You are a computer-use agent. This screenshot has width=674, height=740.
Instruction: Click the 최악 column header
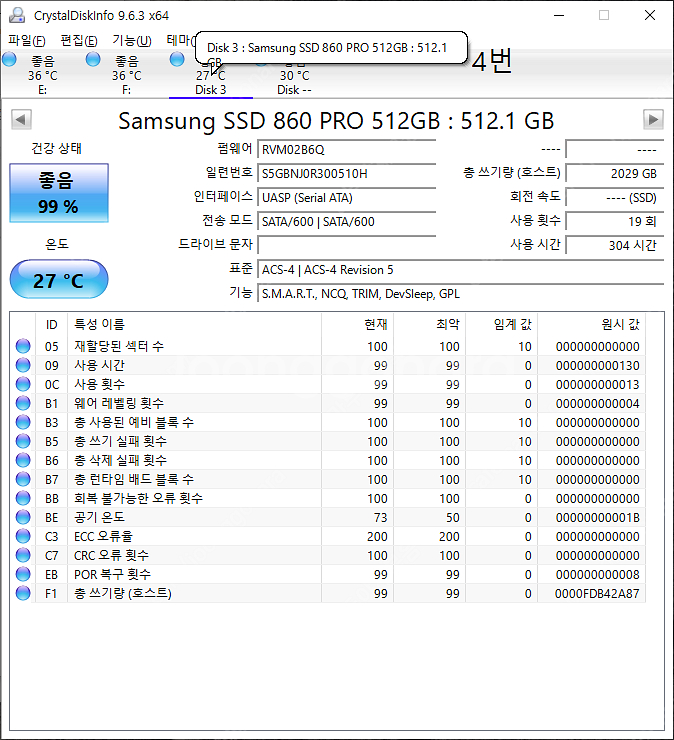(x=430, y=325)
